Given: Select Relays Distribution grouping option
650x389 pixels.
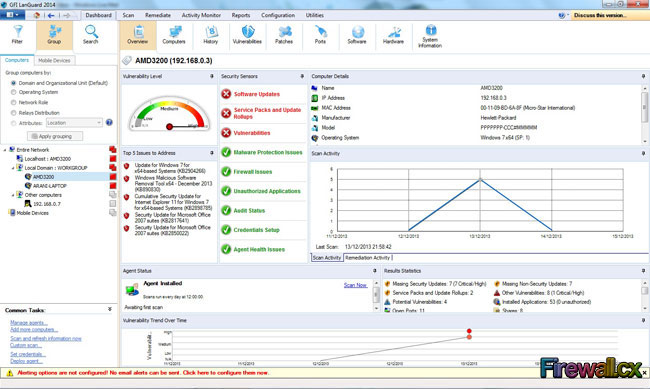Looking at the screenshot, I should 14,113.
